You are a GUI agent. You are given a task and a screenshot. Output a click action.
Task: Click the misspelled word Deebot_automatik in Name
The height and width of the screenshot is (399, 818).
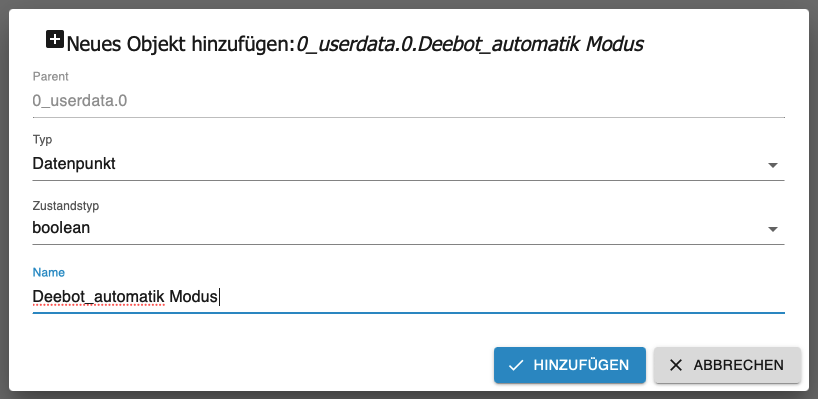[x=99, y=297]
